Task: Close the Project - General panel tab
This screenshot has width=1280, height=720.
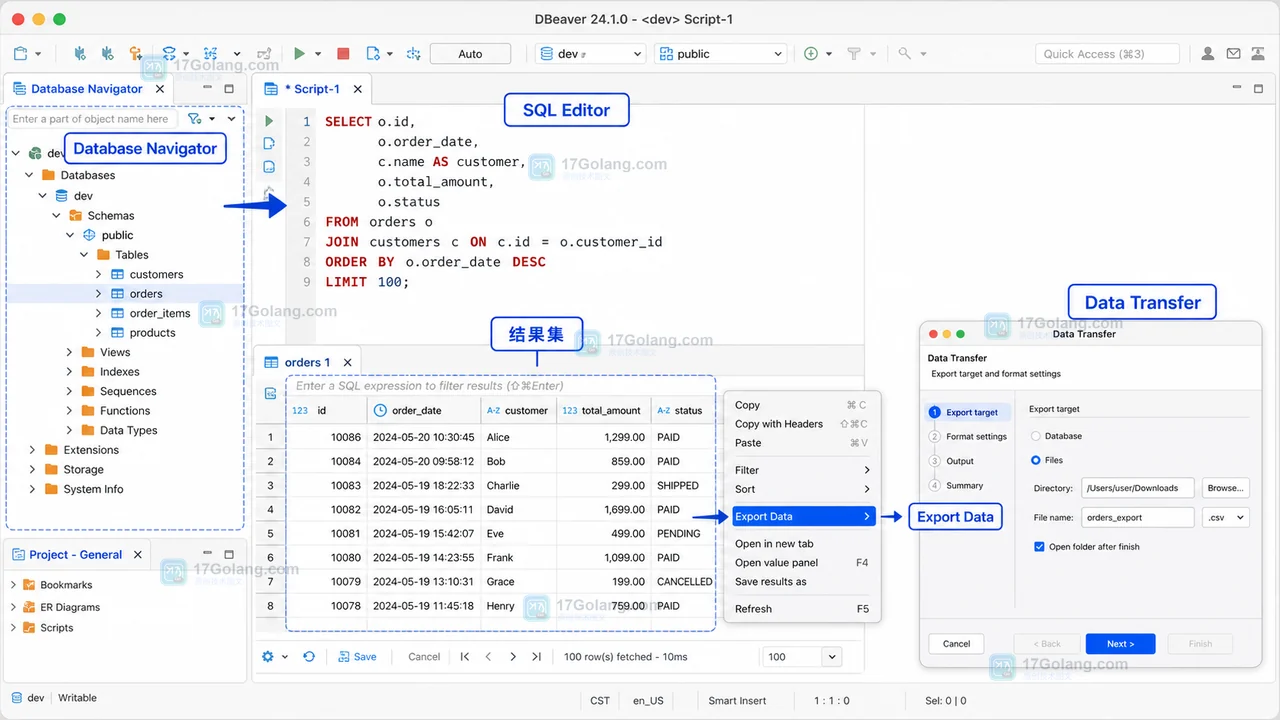Action: (x=138, y=555)
